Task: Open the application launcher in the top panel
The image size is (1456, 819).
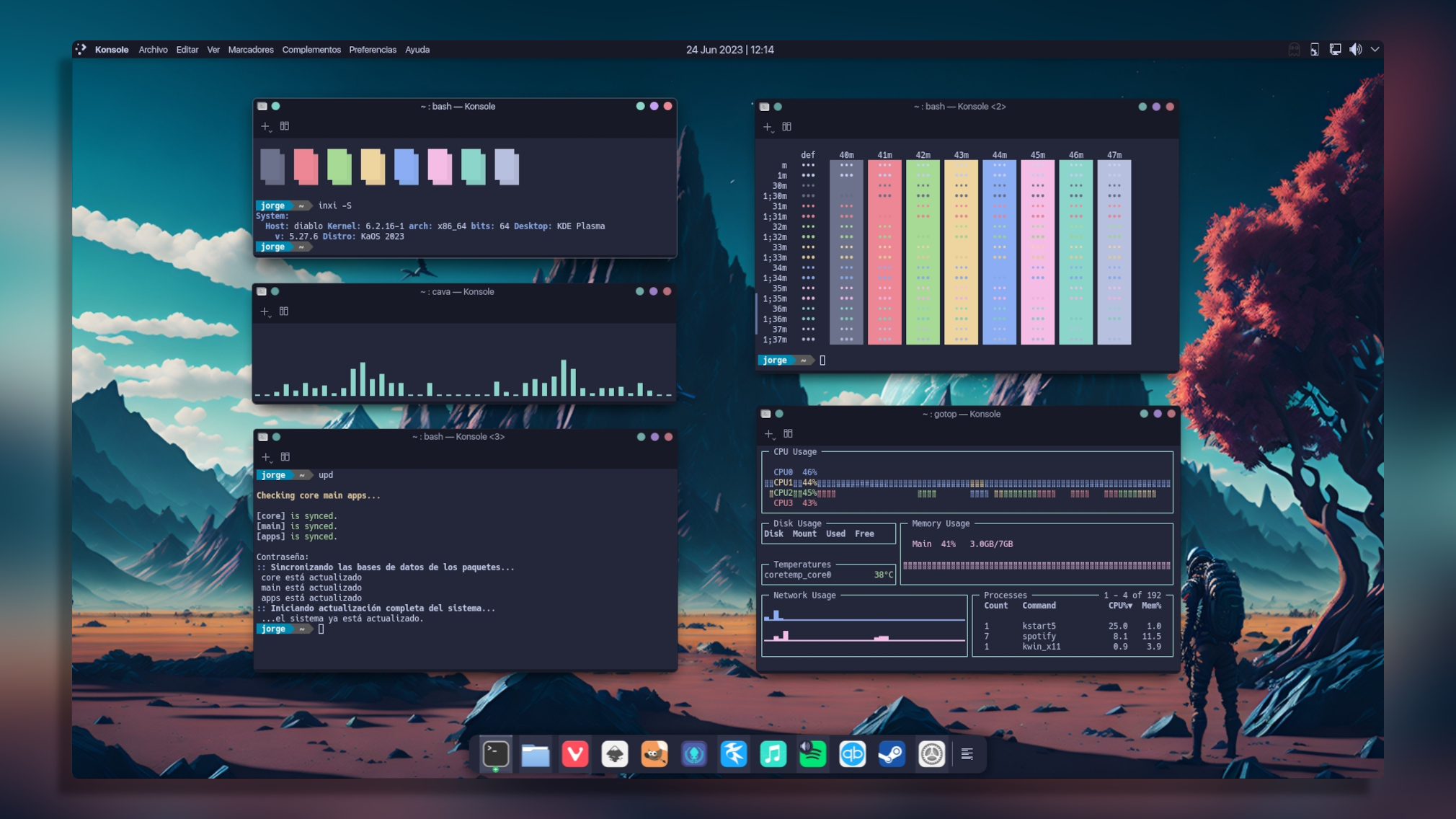Action: click(x=81, y=49)
